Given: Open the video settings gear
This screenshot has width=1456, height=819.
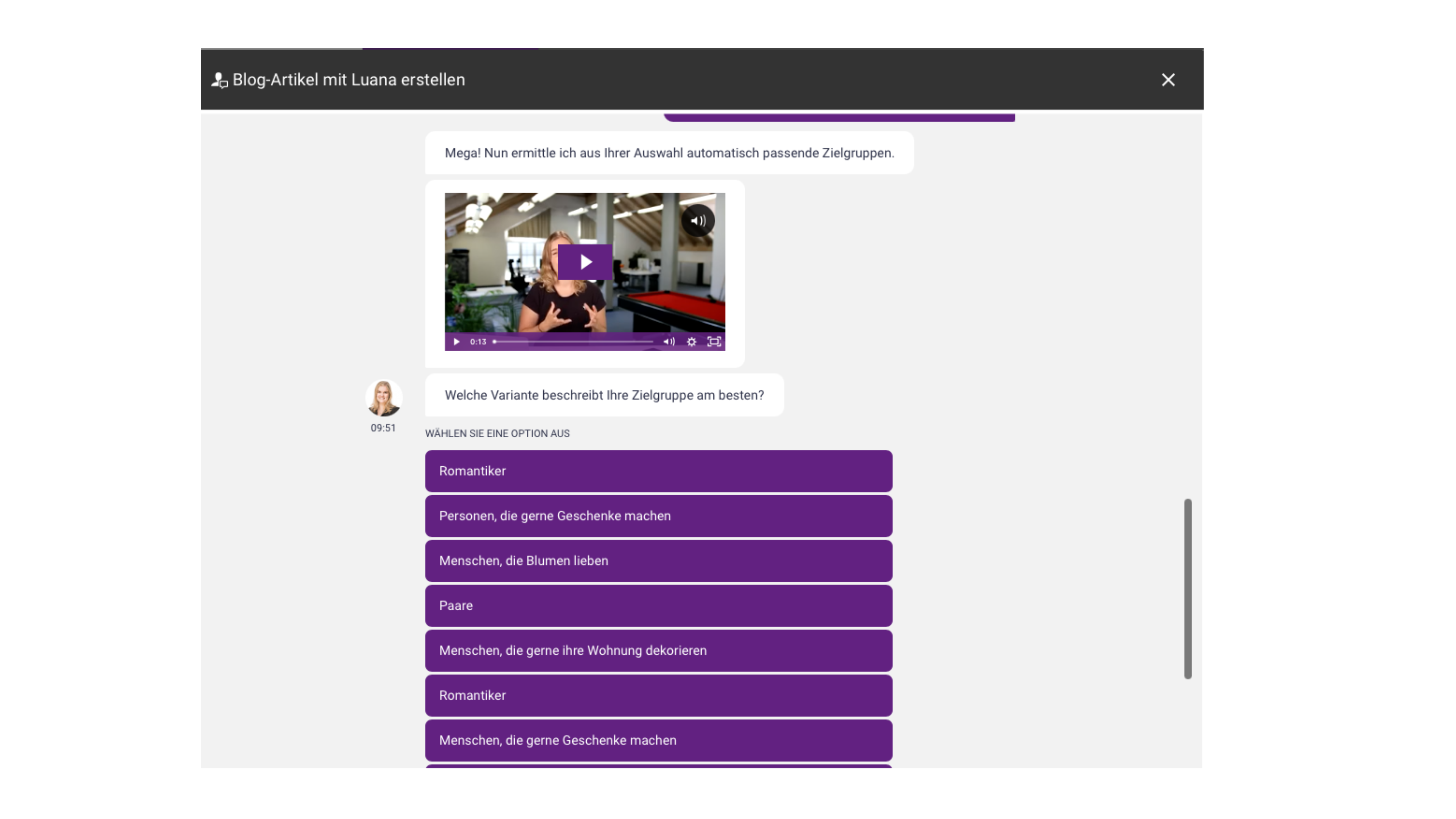Looking at the screenshot, I should click(x=691, y=341).
